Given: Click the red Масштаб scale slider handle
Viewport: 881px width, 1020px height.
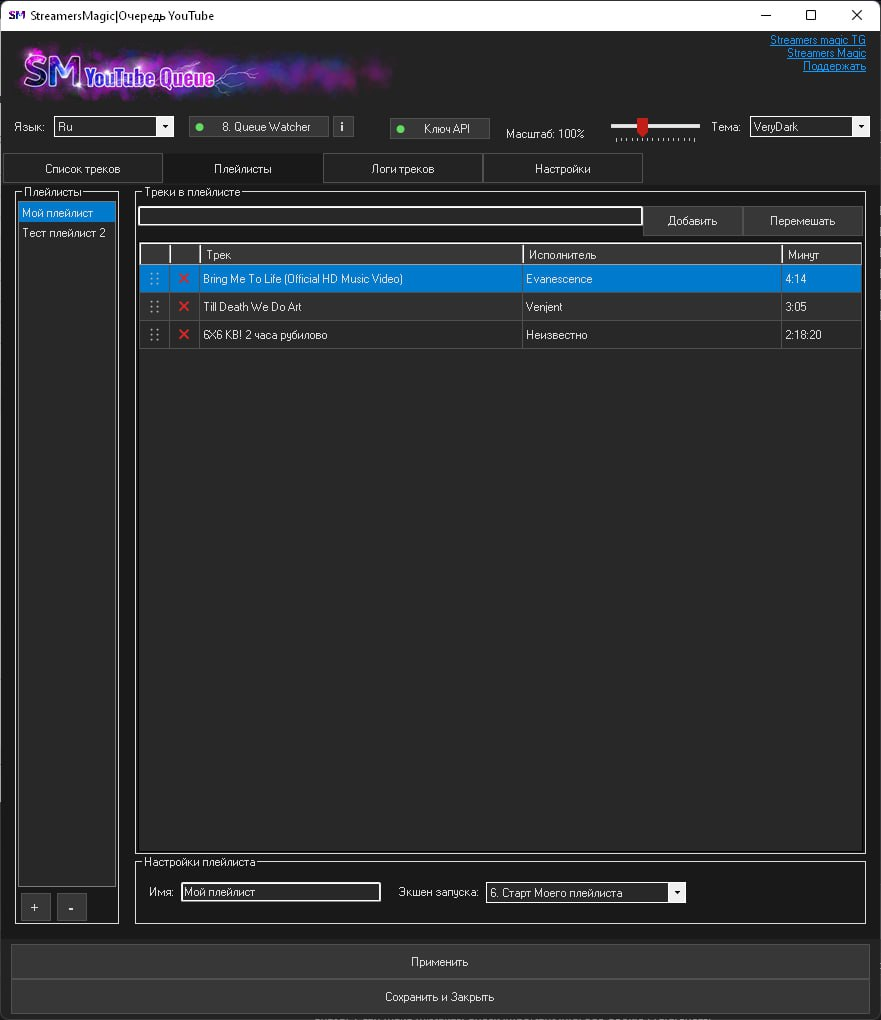Looking at the screenshot, I should point(642,126).
